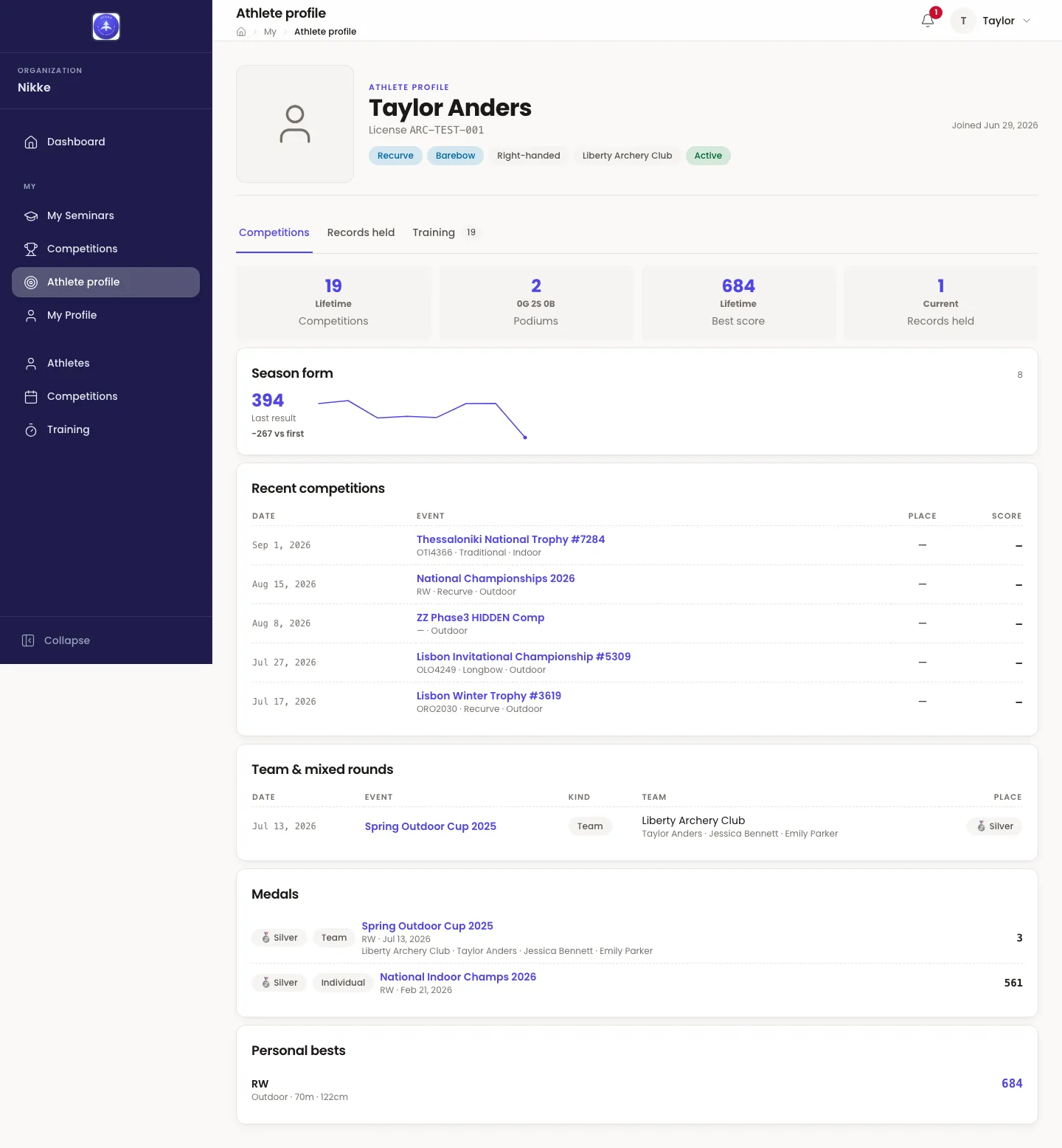Click the Silver place badge in Team rounds

click(x=994, y=826)
